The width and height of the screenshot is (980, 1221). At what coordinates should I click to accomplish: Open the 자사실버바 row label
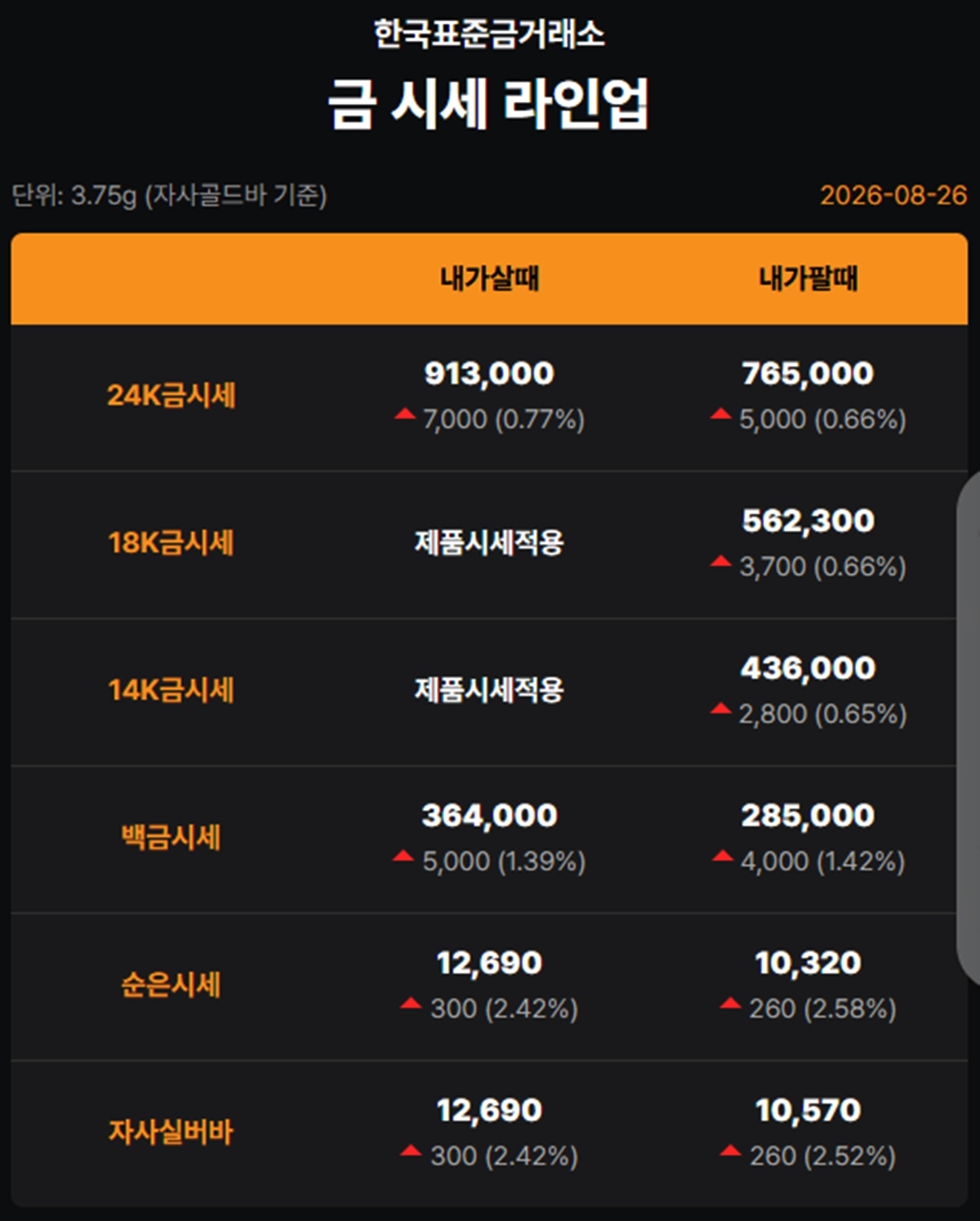(x=171, y=1132)
